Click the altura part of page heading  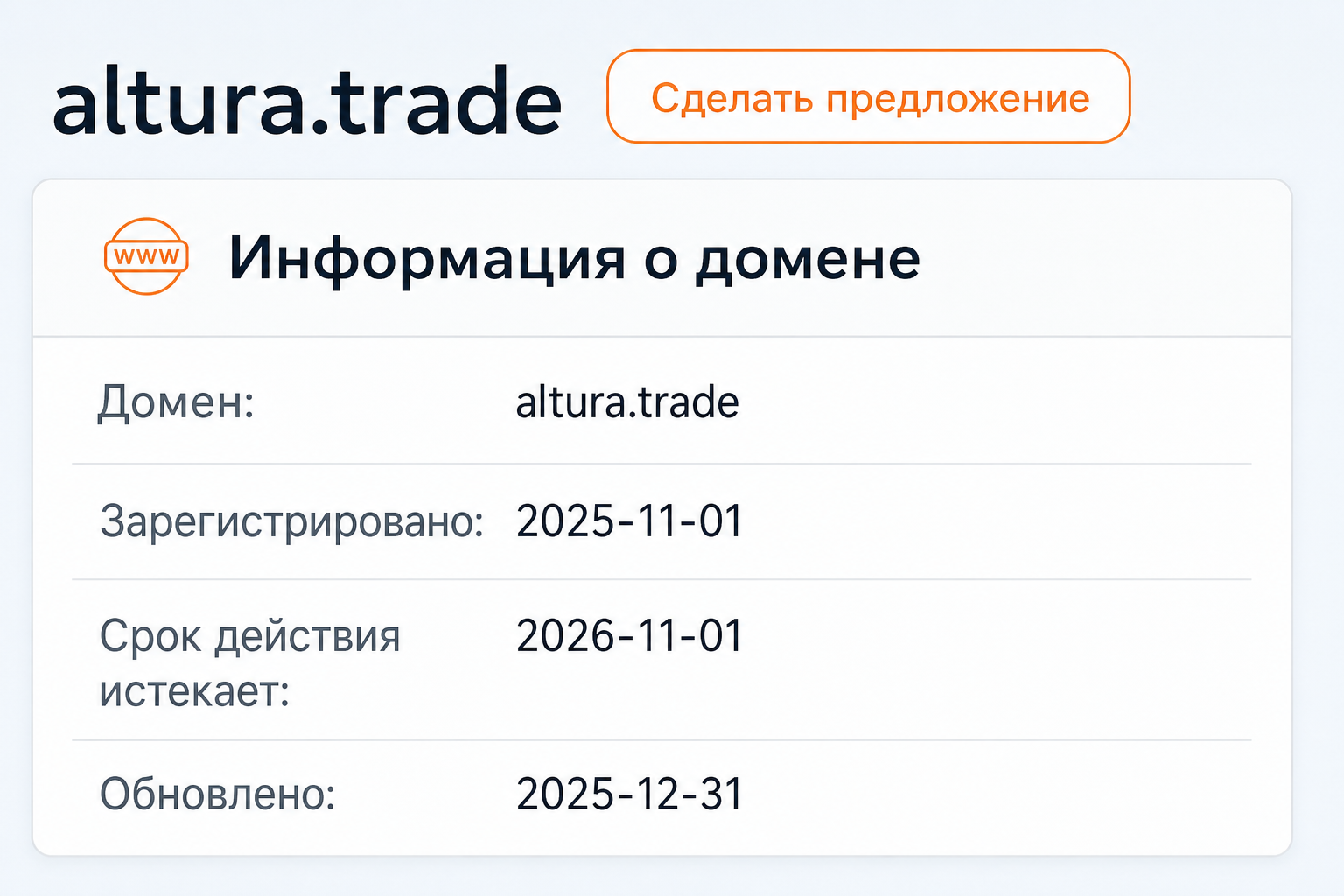pyautogui.click(x=179, y=101)
